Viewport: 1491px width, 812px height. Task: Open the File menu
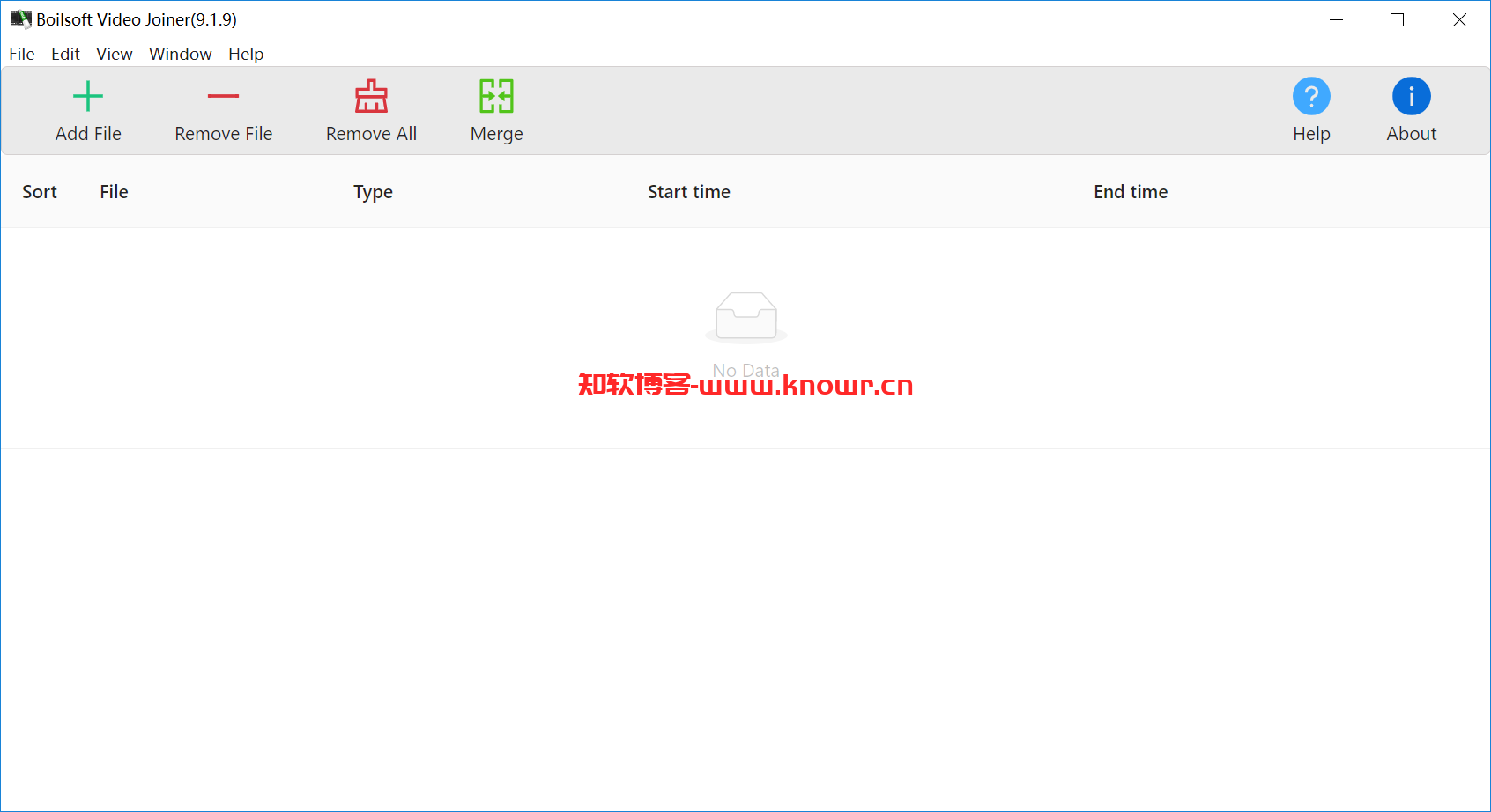22,54
